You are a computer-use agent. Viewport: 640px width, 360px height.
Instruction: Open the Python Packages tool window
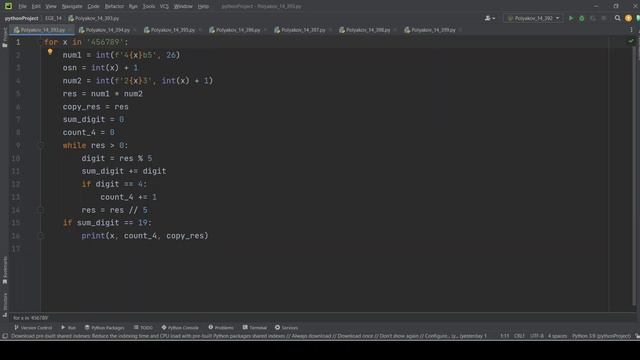(104, 328)
